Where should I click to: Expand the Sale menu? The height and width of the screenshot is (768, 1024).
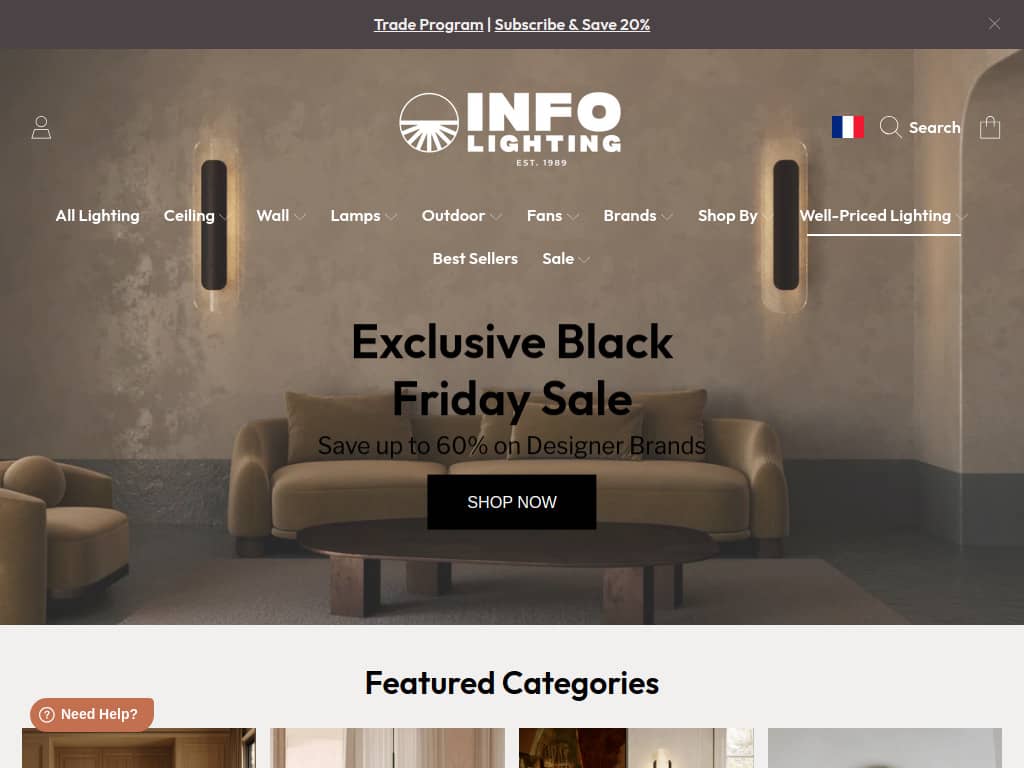coord(566,259)
